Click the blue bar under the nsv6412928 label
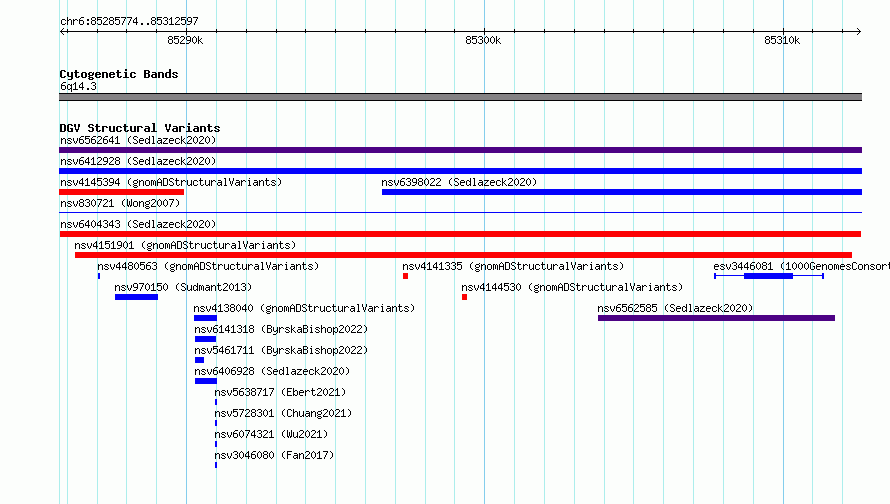 [460, 171]
